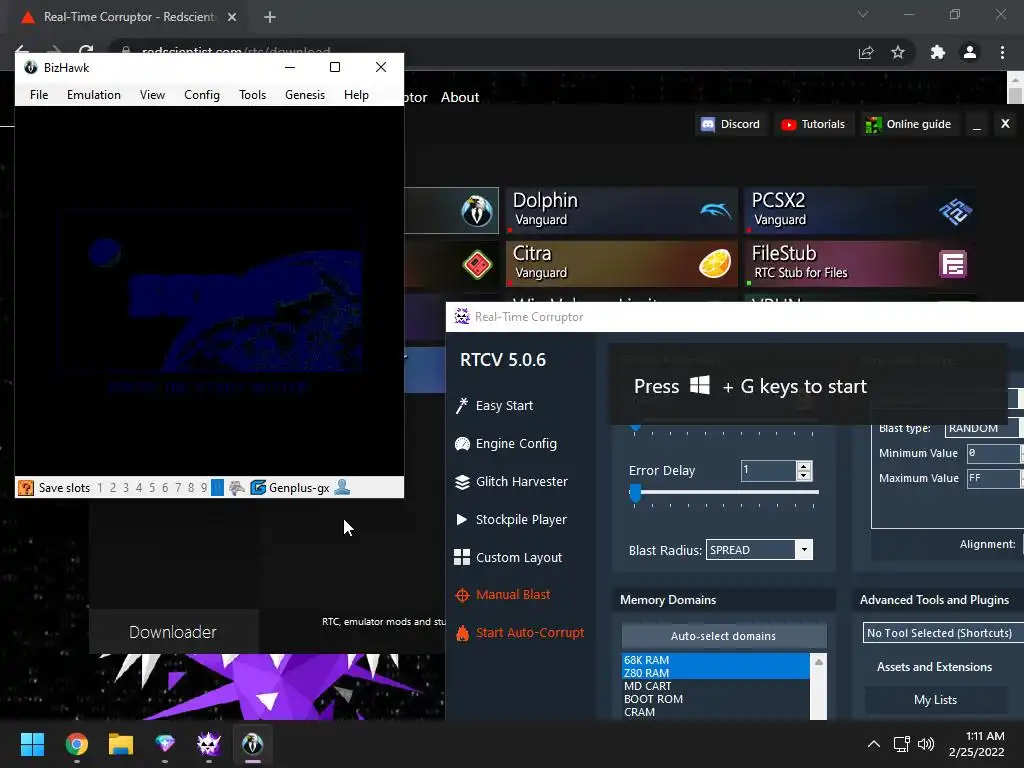Click the Auto-select domains button
1024x768 pixels.
724,635
